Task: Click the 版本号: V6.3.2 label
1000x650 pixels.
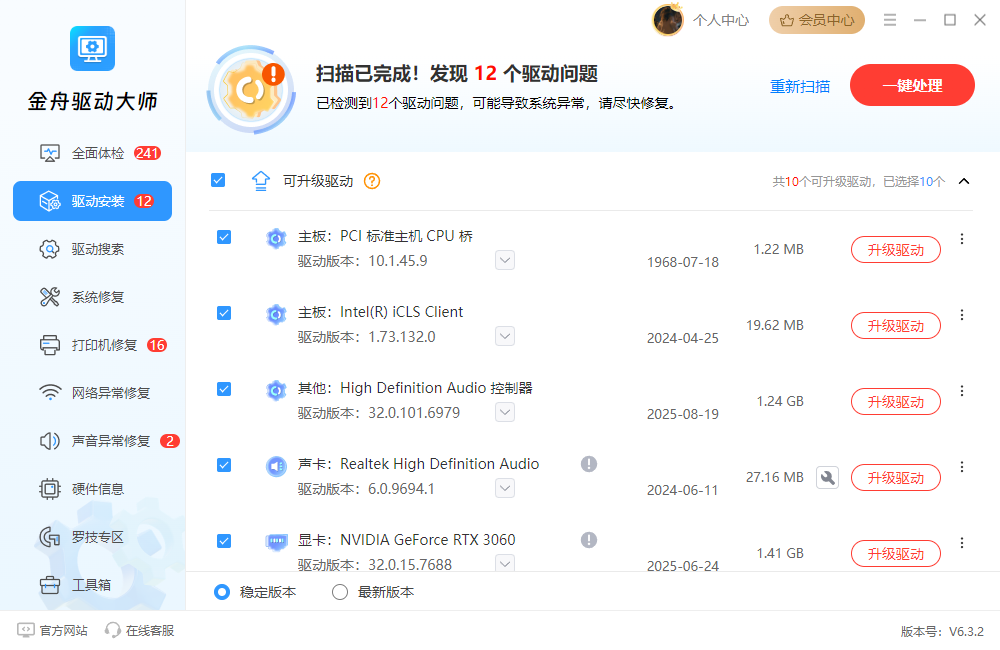Action: (942, 632)
